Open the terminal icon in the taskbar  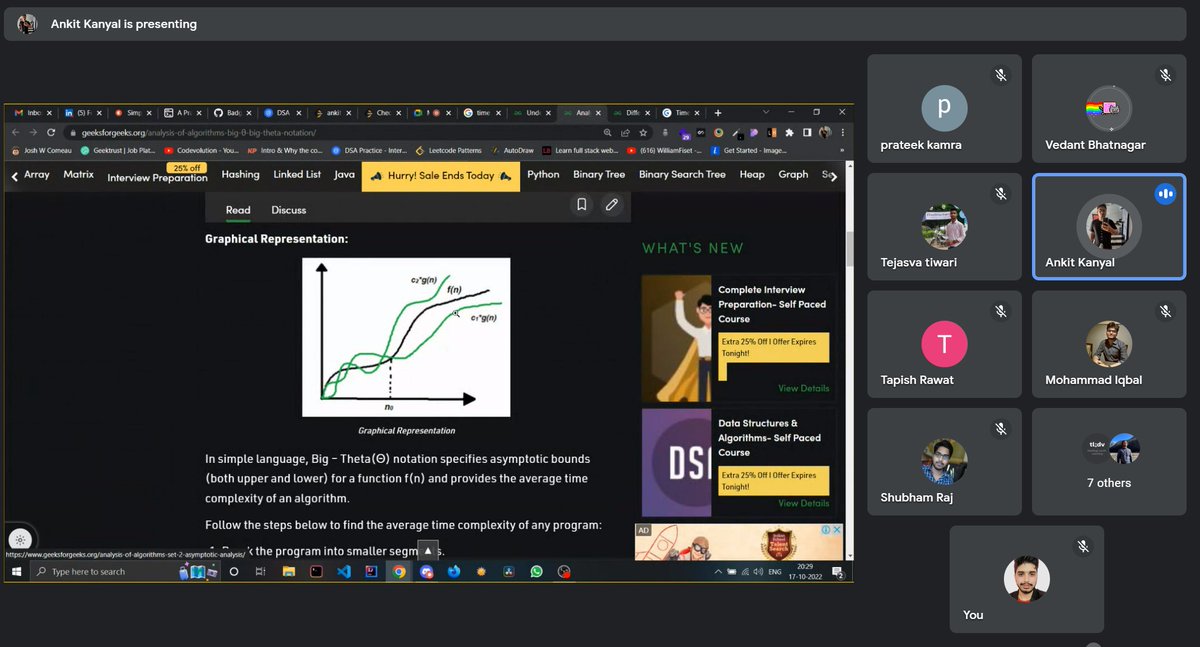(316, 572)
